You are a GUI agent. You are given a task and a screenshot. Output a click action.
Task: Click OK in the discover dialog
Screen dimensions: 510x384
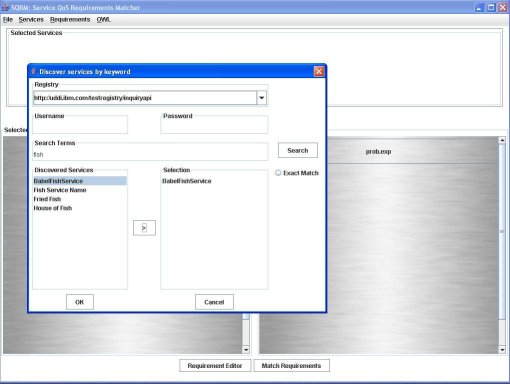point(80,302)
